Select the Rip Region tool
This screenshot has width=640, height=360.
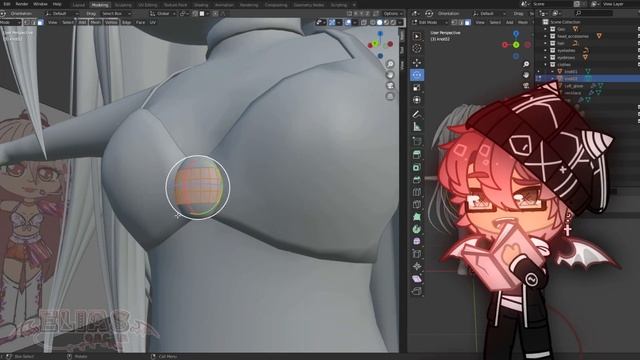pos(417,291)
